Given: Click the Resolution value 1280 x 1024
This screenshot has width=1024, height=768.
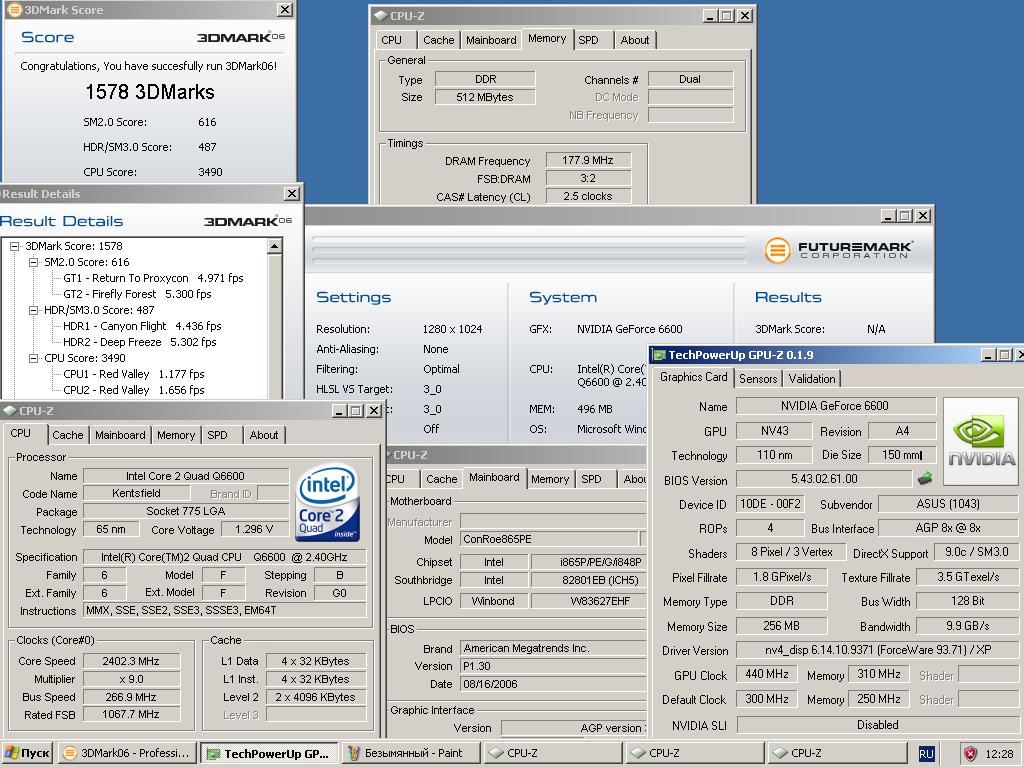Looking at the screenshot, I should pyautogui.click(x=453, y=329).
